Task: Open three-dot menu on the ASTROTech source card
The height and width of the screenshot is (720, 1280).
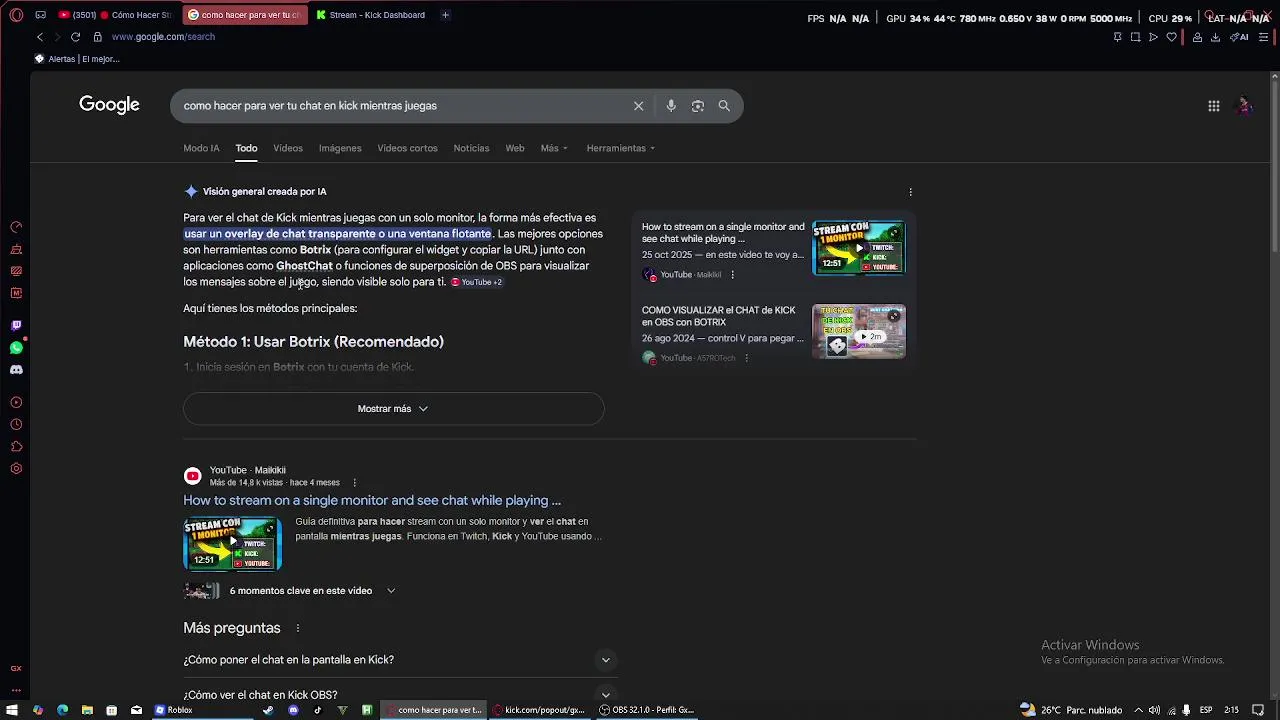Action: click(x=746, y=358)
